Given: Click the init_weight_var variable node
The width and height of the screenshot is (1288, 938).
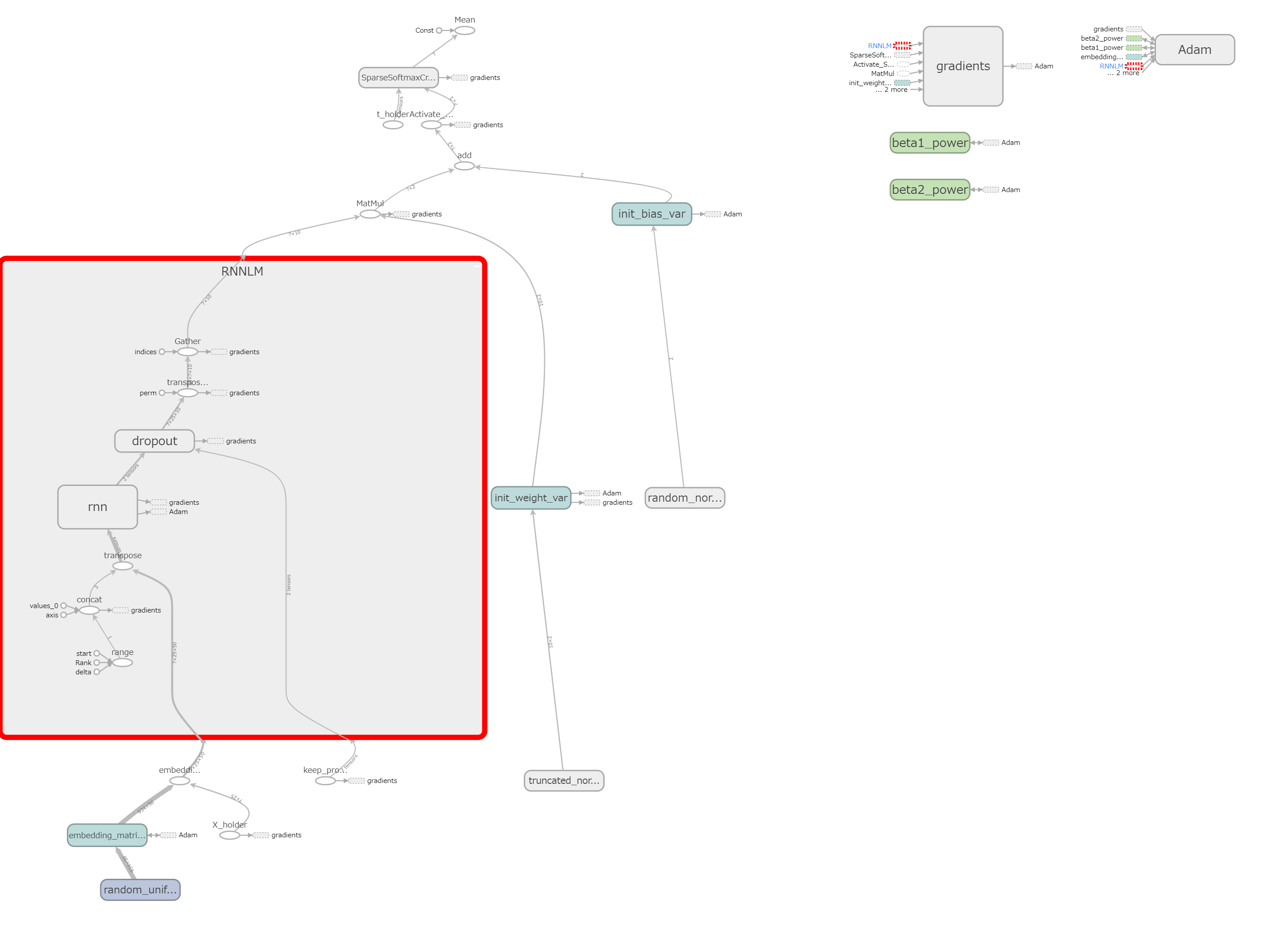Looking at the screenshot, I should pos(531,498).
